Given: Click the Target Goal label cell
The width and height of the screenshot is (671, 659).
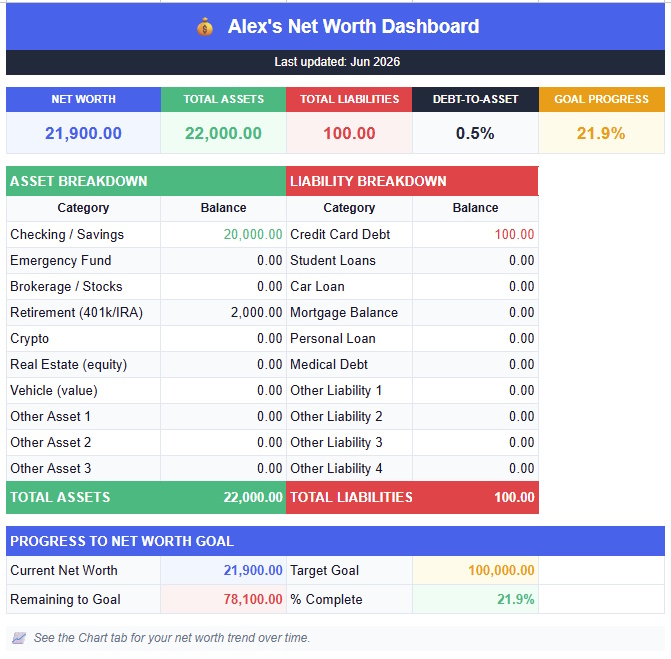Looking at the screenshot, I should [x=349, y=570].
